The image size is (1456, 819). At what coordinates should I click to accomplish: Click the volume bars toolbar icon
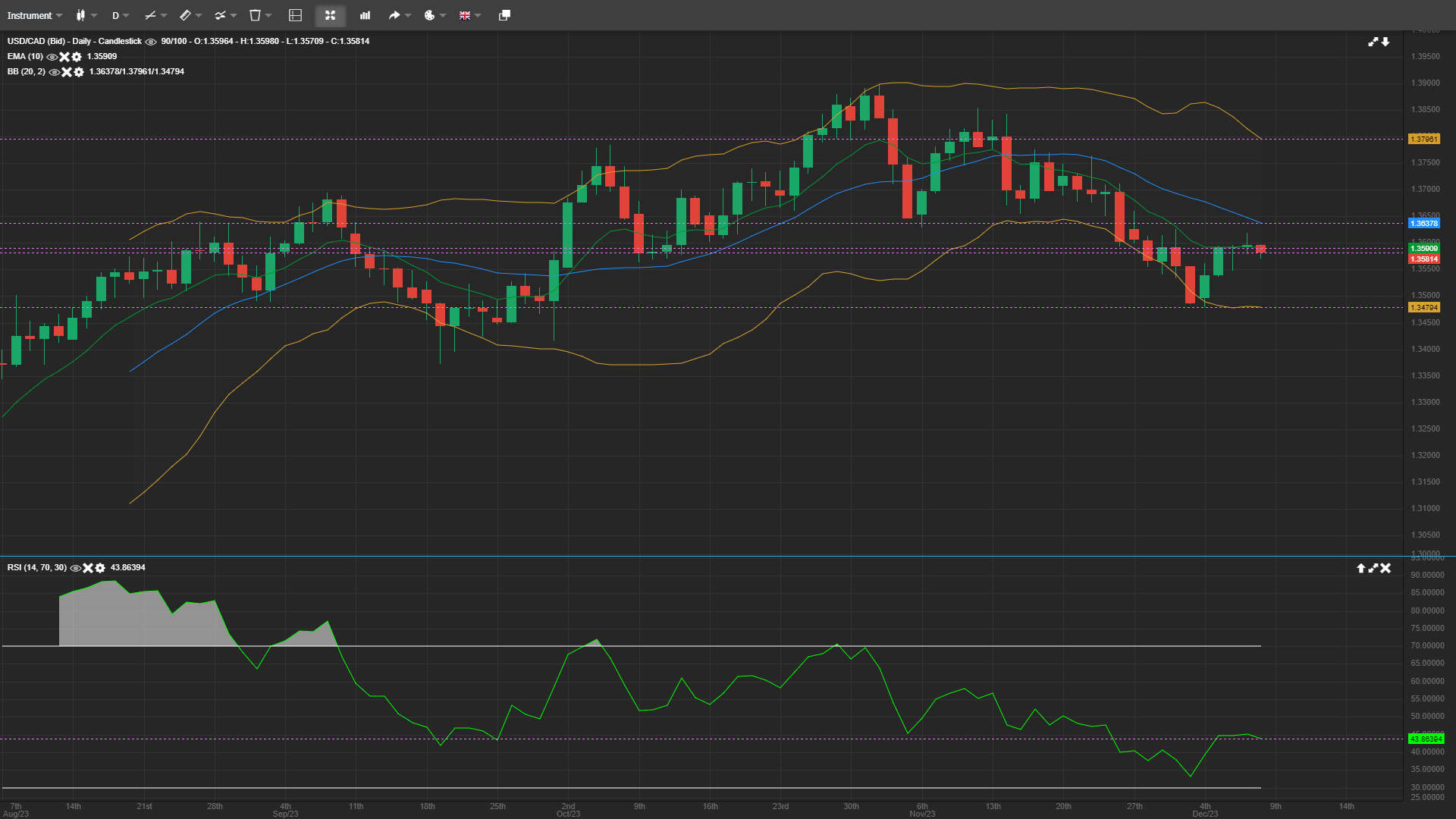(365, 15)
